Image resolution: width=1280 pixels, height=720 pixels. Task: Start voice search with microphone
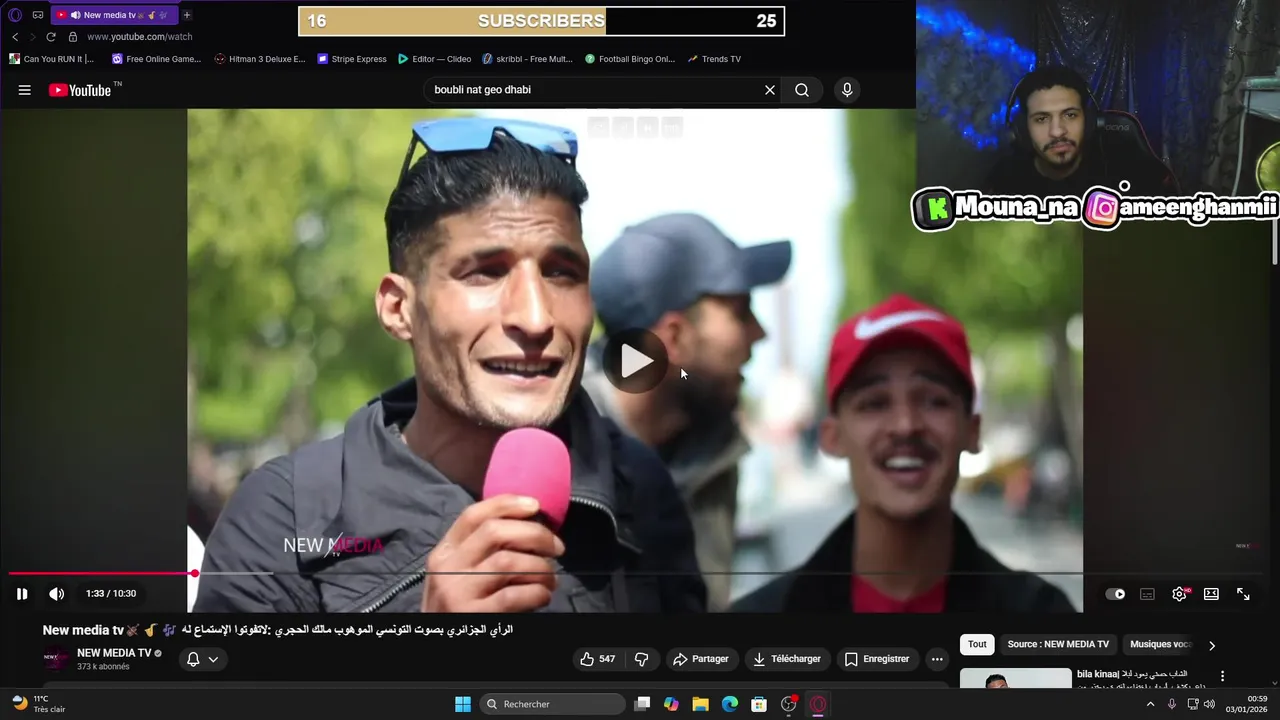pyautogui.click(x=847, y=90)
